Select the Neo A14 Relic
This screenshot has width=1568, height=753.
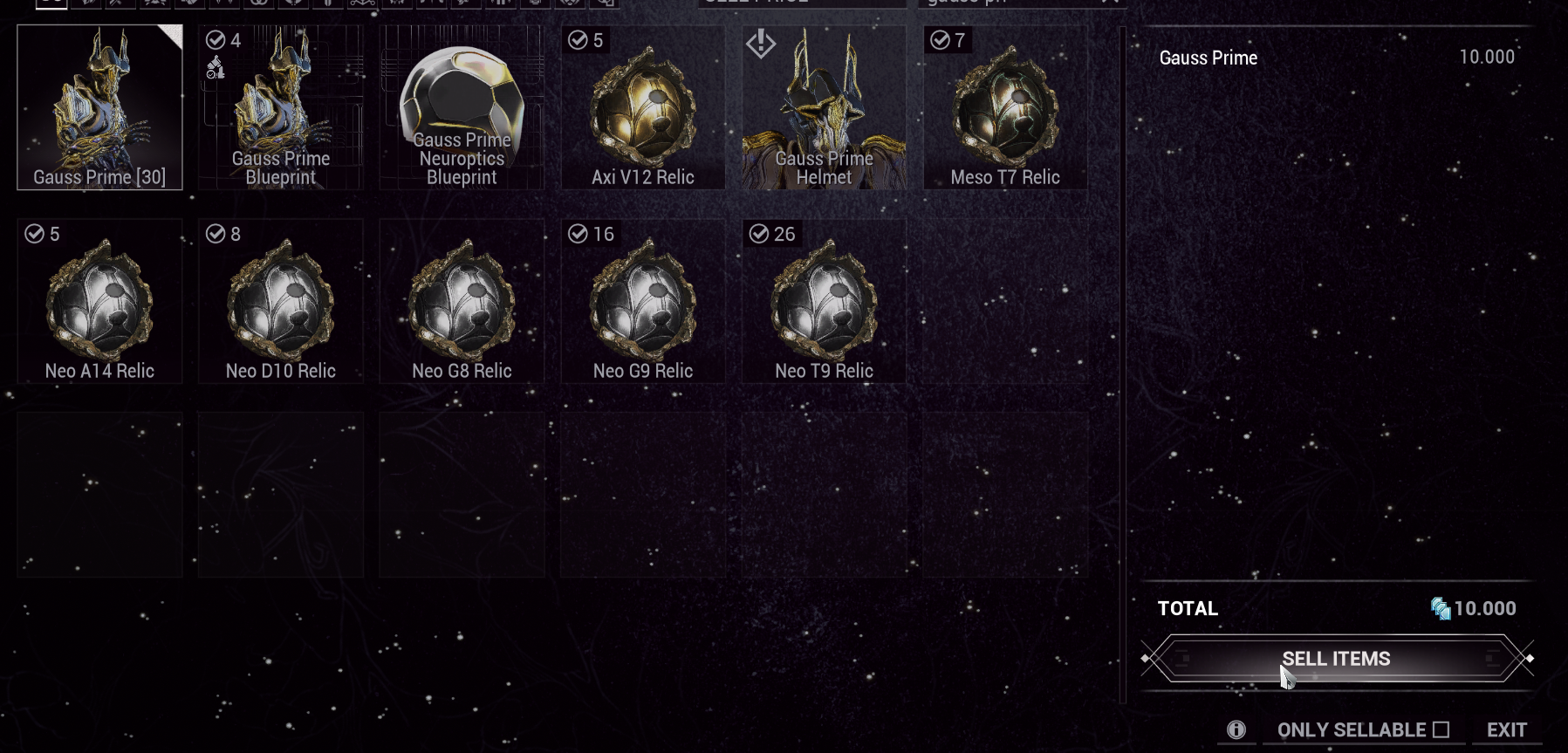[99, 301]
